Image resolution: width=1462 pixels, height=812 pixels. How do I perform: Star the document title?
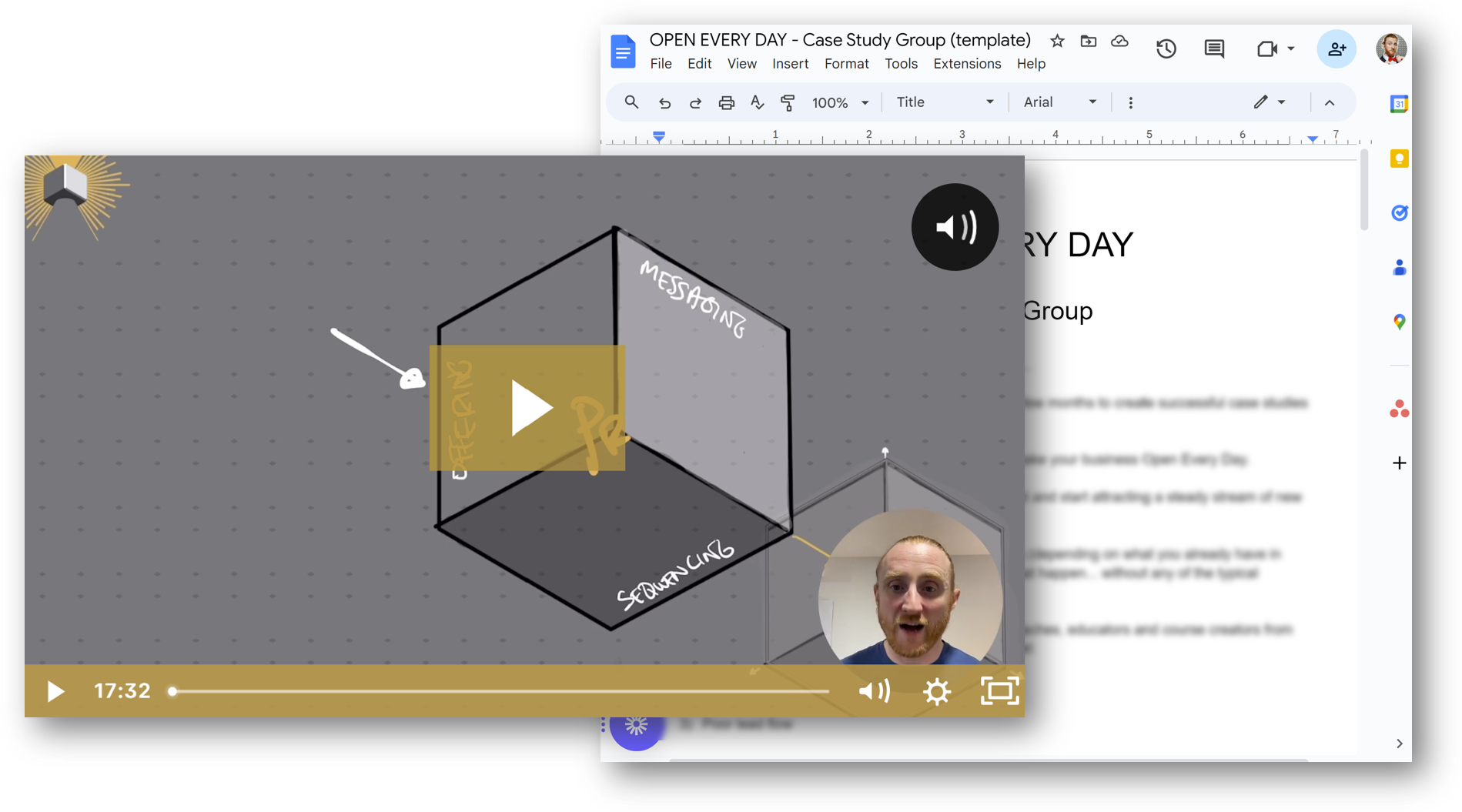coord(1057,41)
